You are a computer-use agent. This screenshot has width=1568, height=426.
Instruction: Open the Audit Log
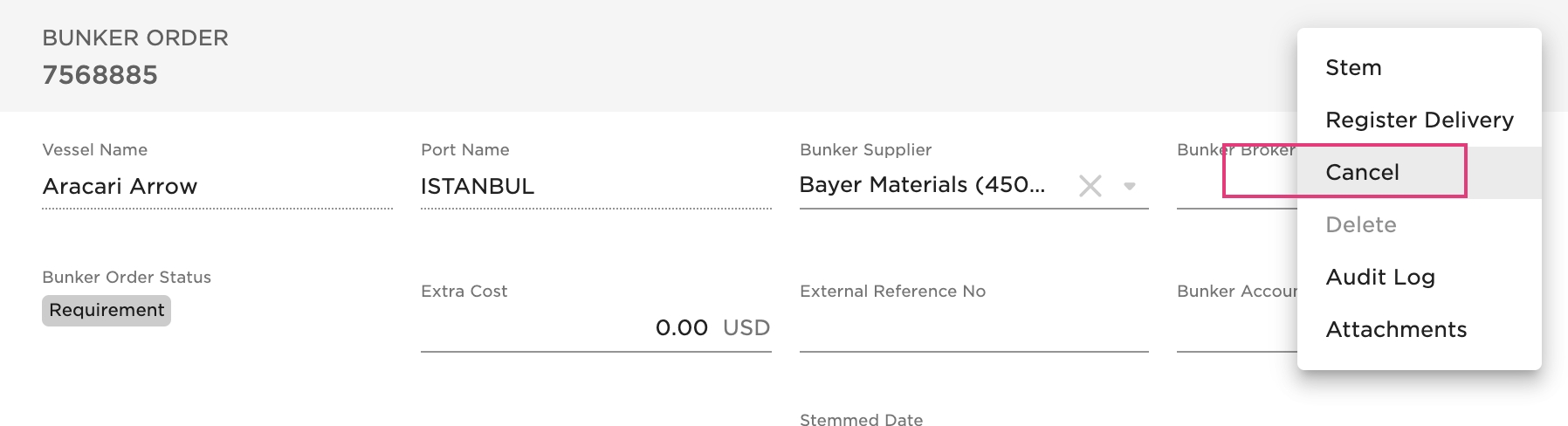[x=1379, y=278]
